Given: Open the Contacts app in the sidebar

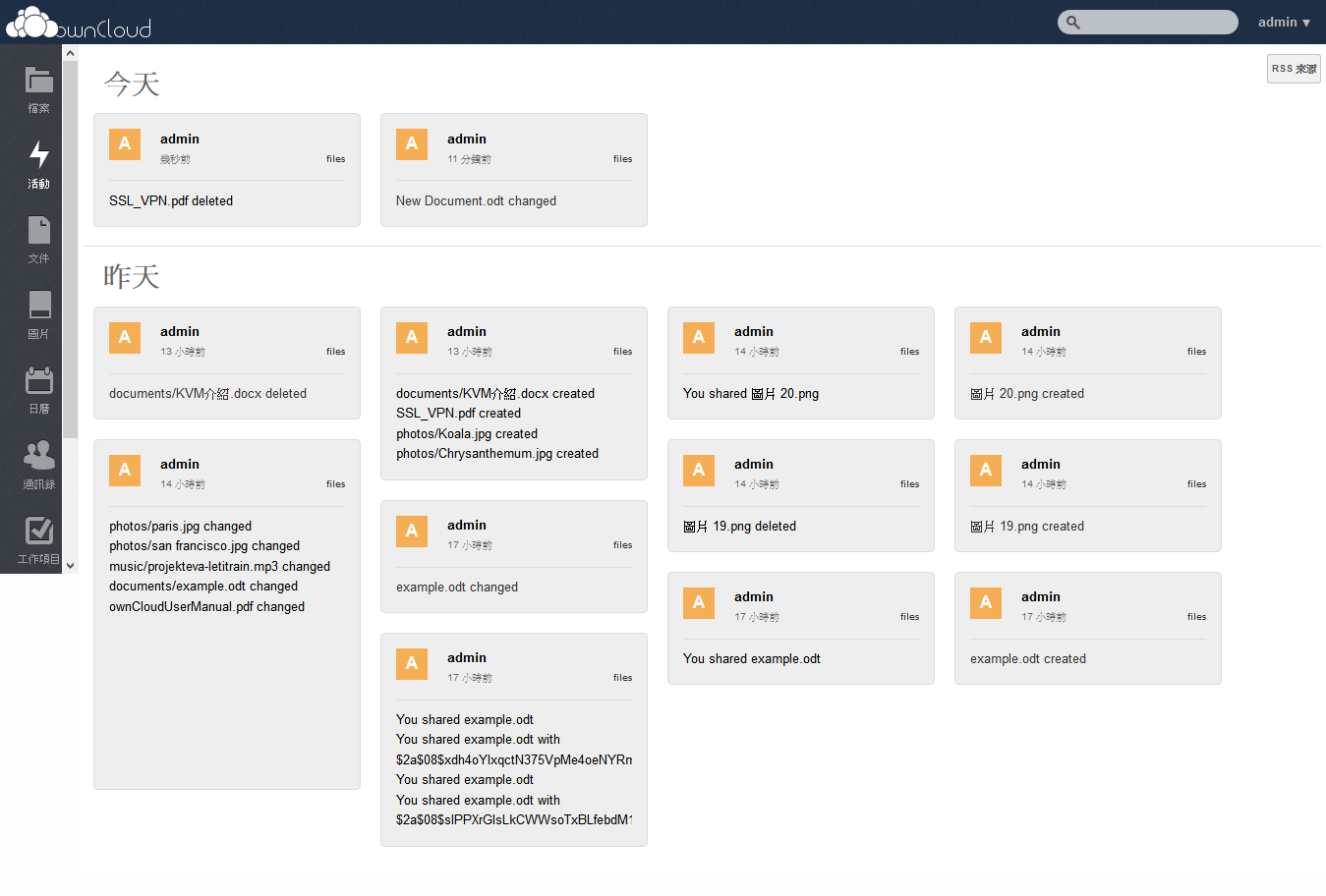Looking at the screenshot, I should [38, 465].
